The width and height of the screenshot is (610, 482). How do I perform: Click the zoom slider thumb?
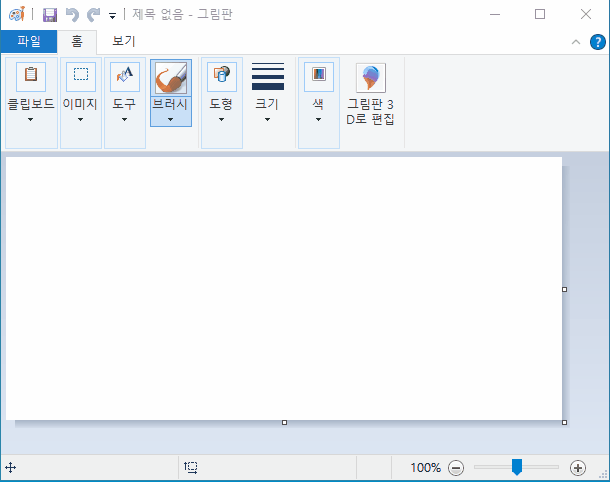click(x=517, y=467)
